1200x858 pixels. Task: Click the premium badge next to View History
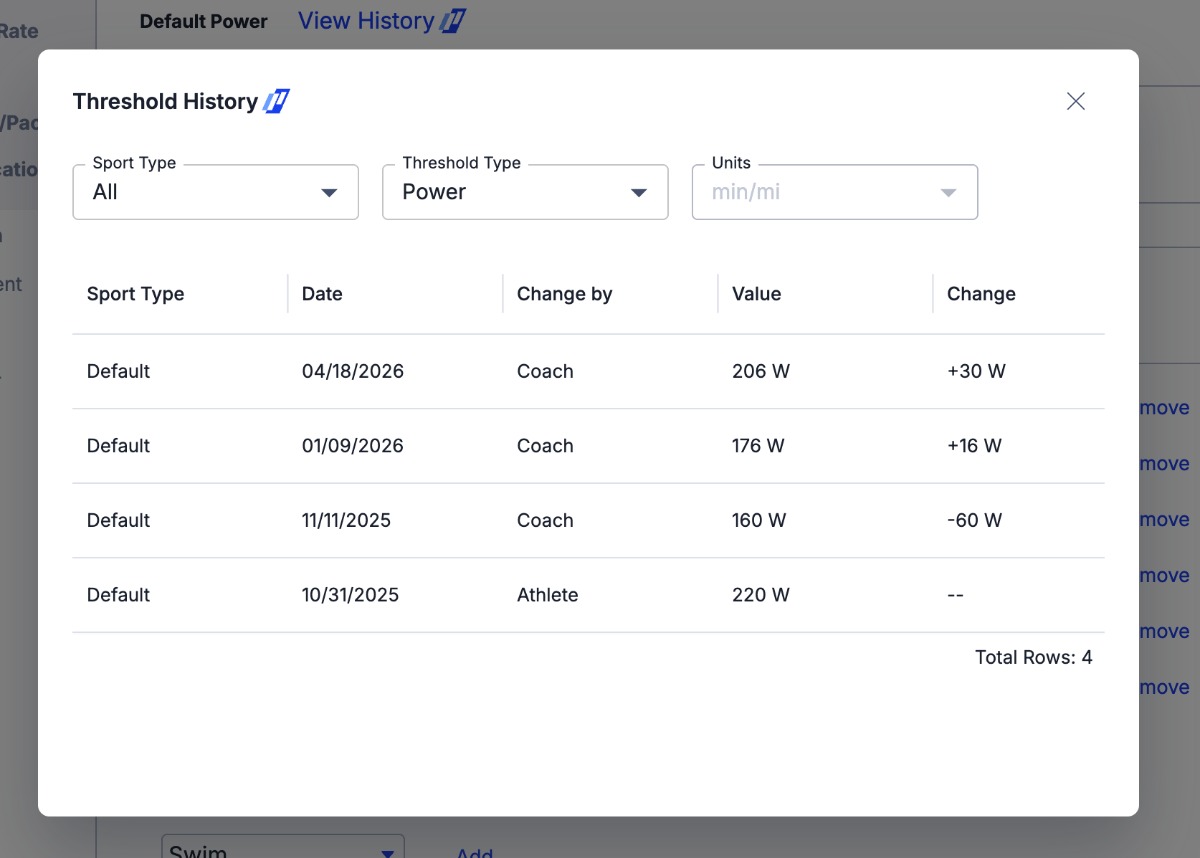tap(453, 21)
